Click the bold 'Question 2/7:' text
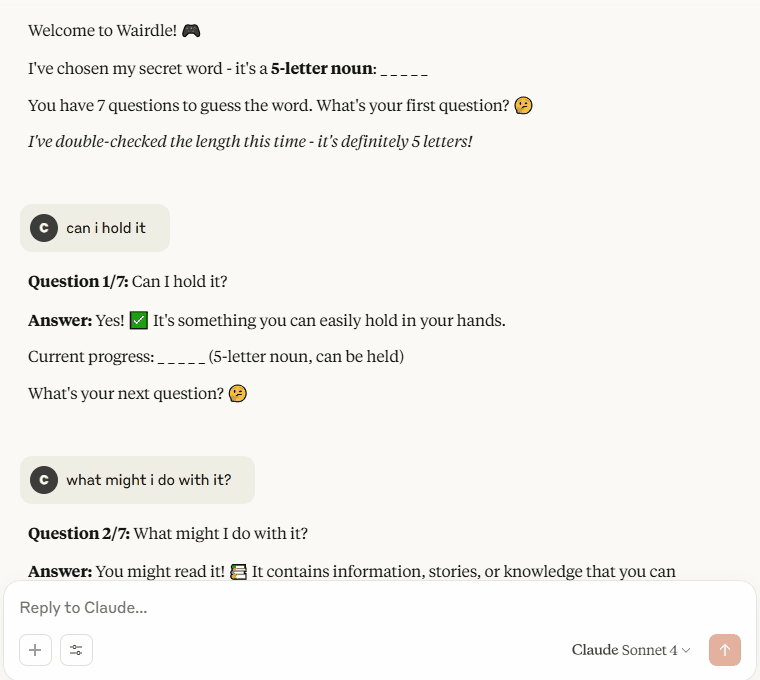Image resolution: width=760 pixels, height=680 pixels. pos(79,534)
